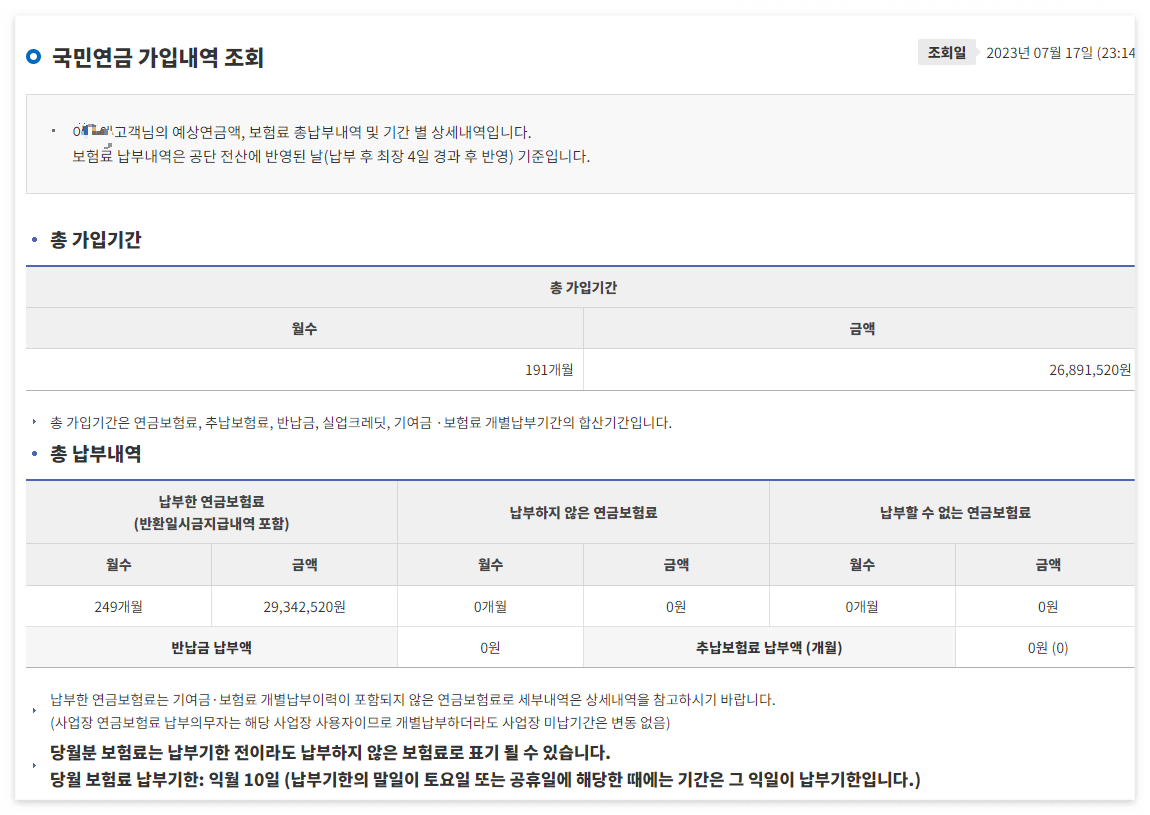Select the 29,342,520원 paid premium amount
This screenshot has height=815, width=1150.
(x=304, y=606)
